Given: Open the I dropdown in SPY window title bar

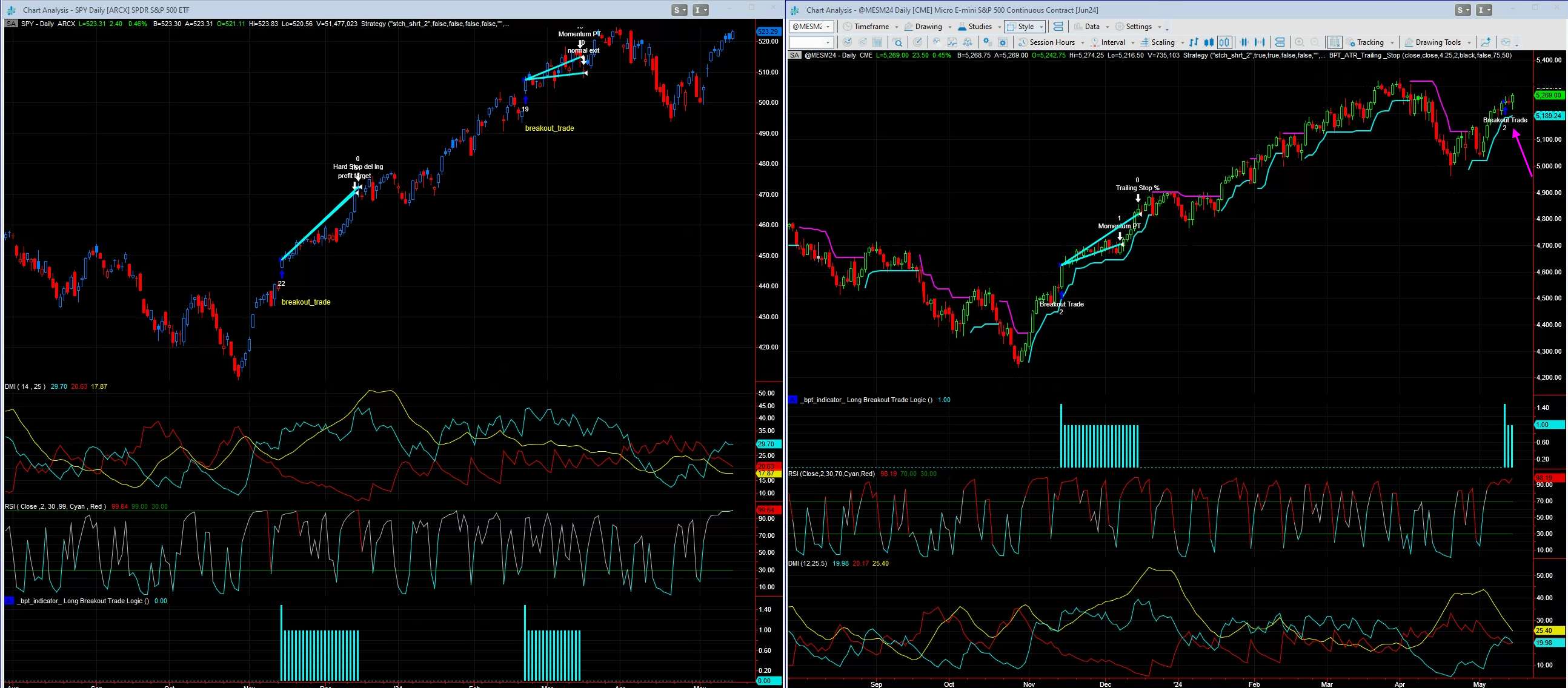Looking at the screenshot, I should (x=700, y=10).
